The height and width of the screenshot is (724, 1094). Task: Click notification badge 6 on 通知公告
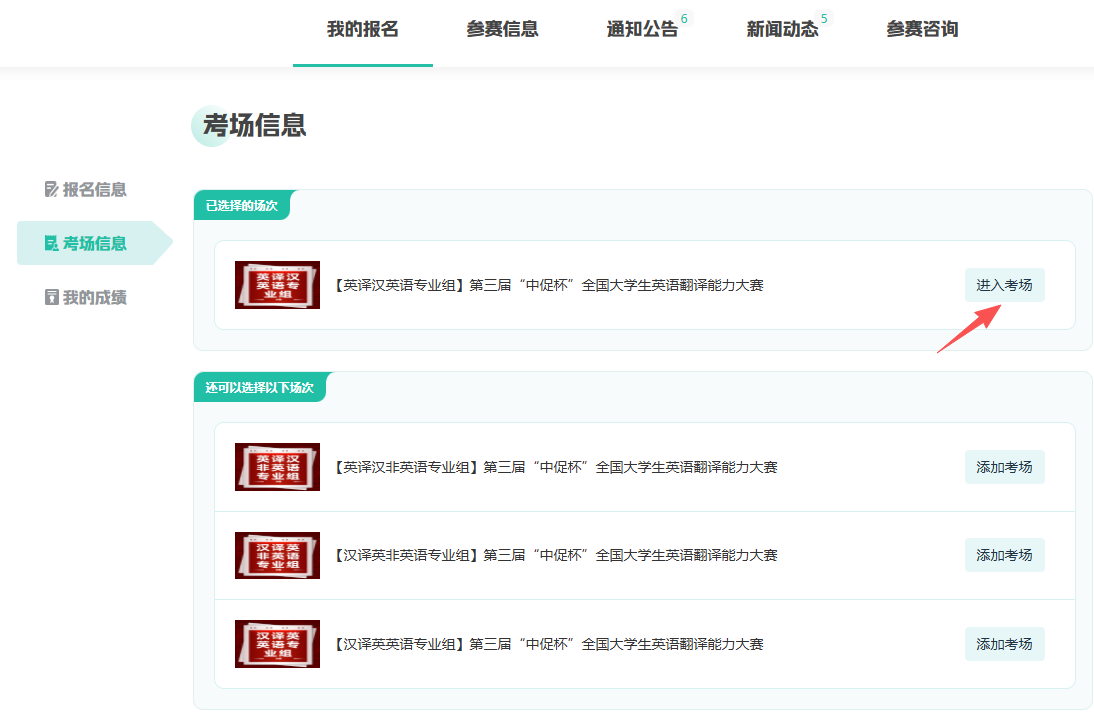(684, 18)
